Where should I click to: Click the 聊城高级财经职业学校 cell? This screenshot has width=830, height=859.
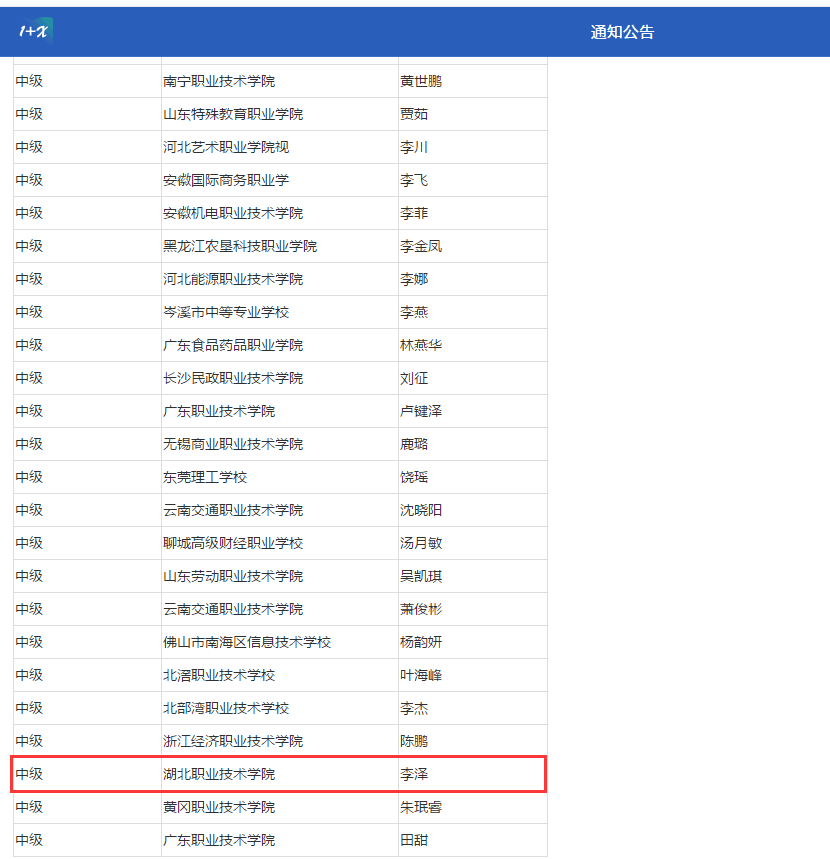click(x=233, y=543)
